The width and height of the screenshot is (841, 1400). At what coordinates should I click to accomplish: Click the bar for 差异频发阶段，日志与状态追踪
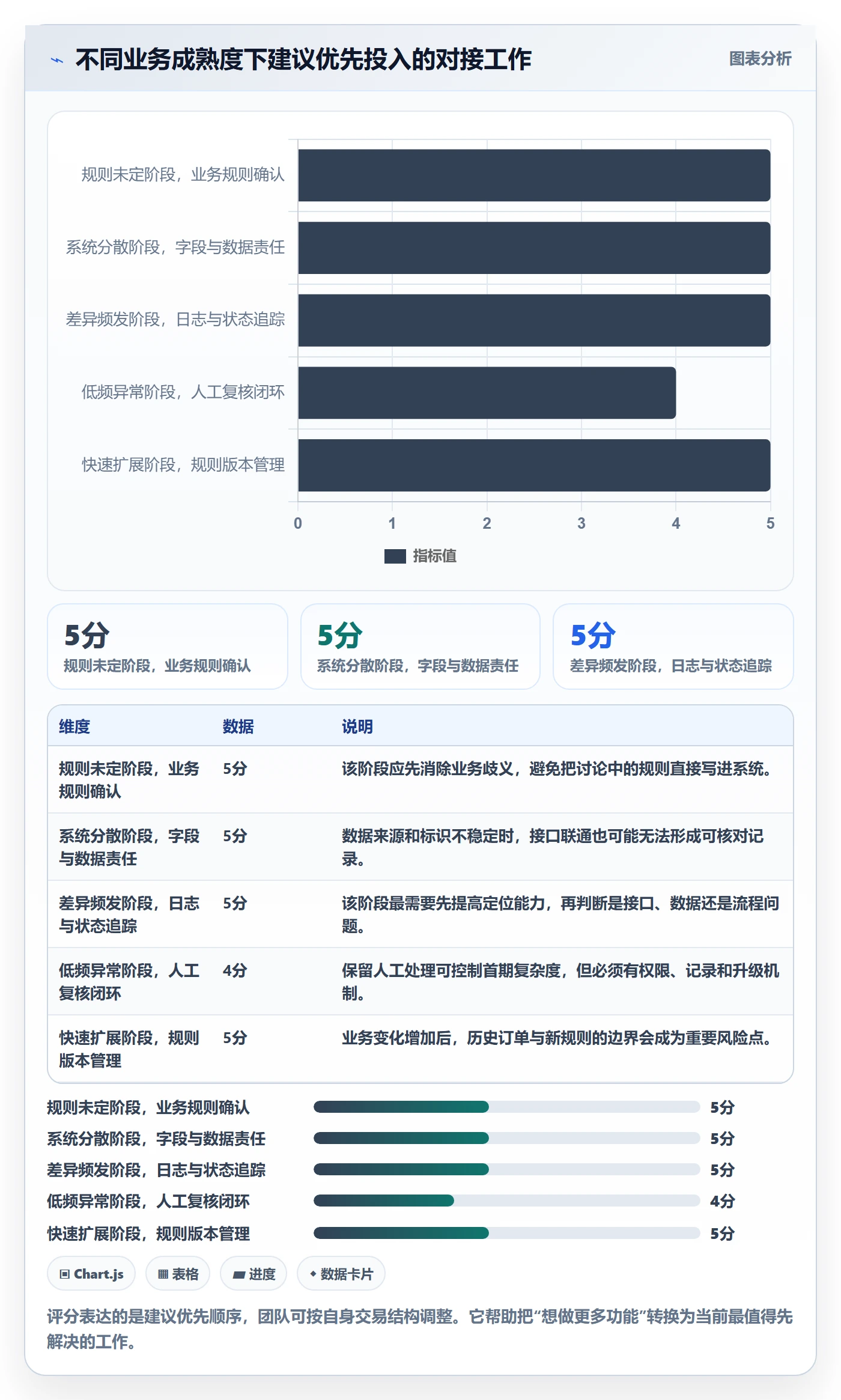[x=534, y=320]
